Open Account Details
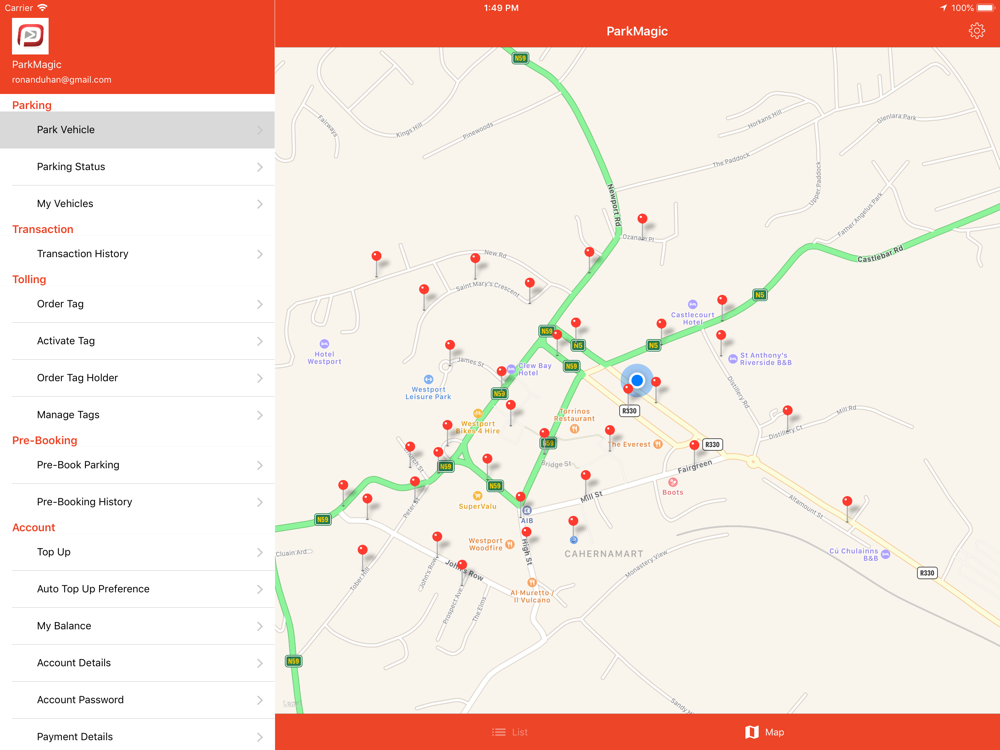This screenshot has width=1000, height=750. click(137, 663)
